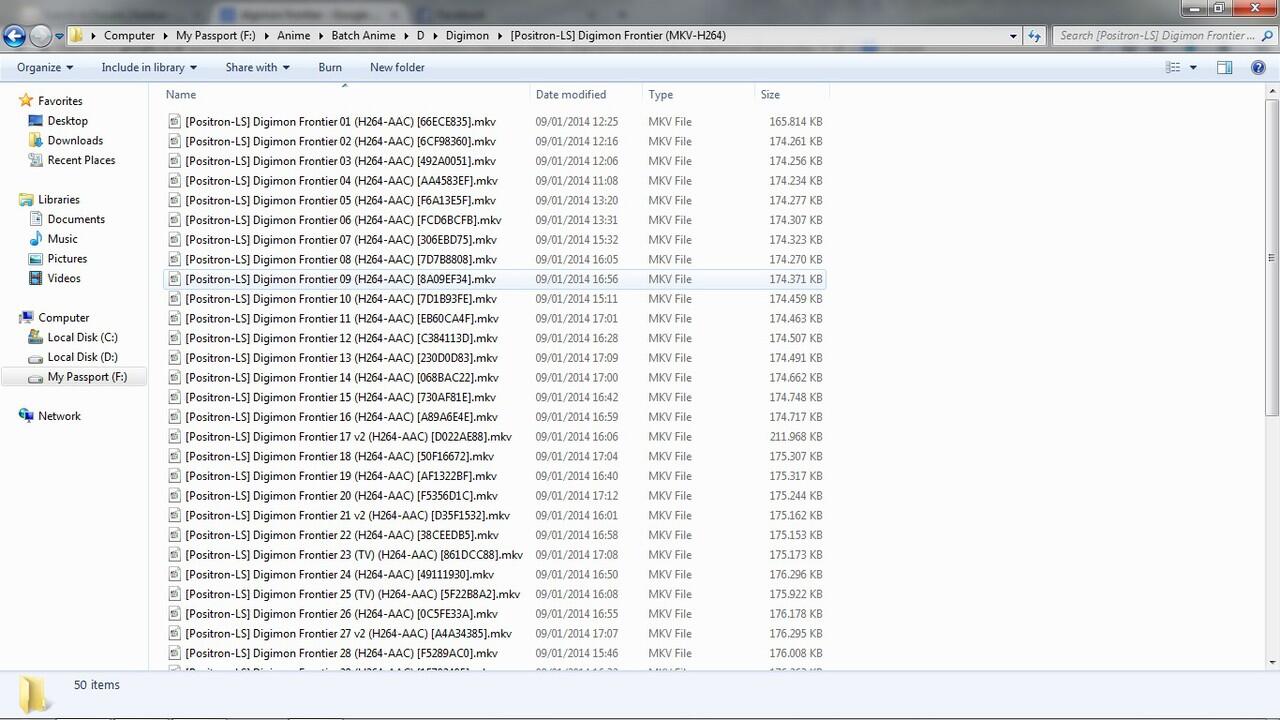Go forward using the Forward arrow button
Screen dimensions: 1280x720
[x=40, y=36]
